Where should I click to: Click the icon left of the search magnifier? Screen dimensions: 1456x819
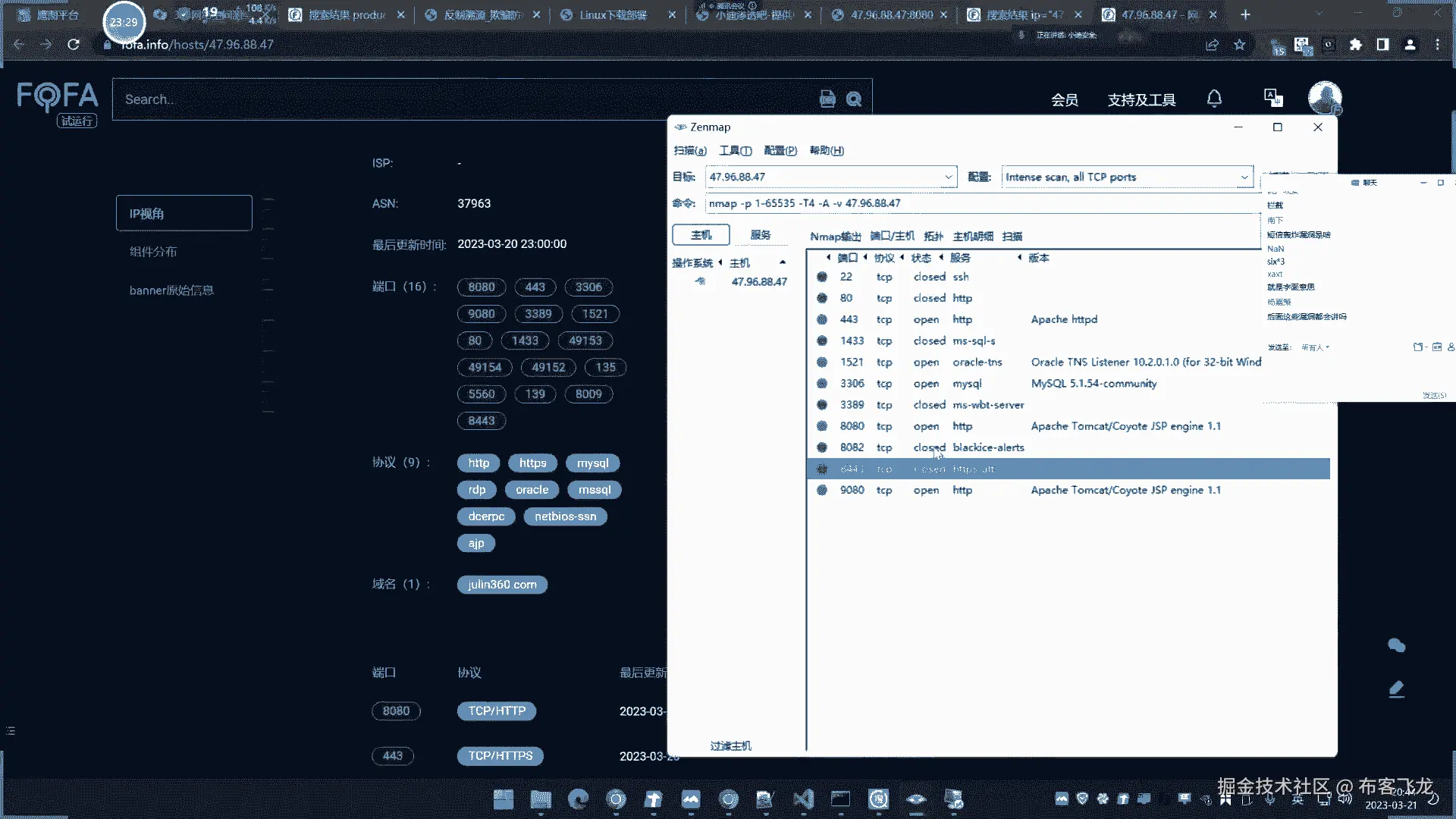827,99
